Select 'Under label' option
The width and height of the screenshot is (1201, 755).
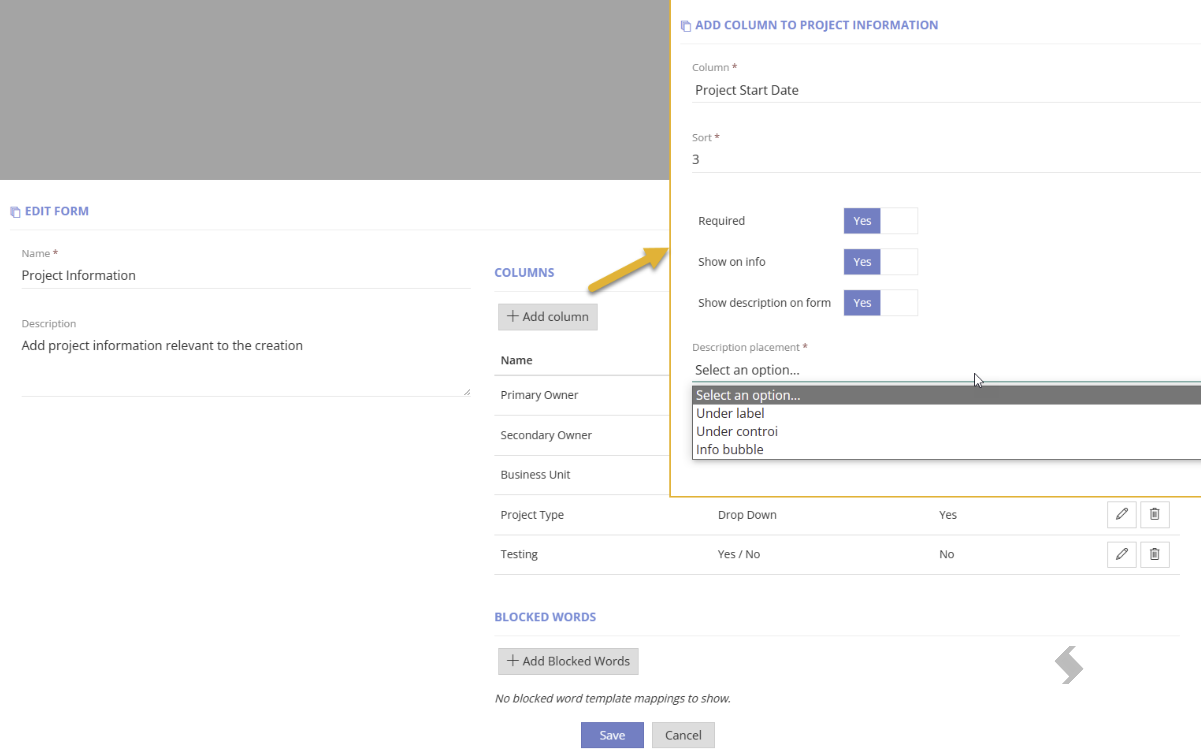[946, 413]
